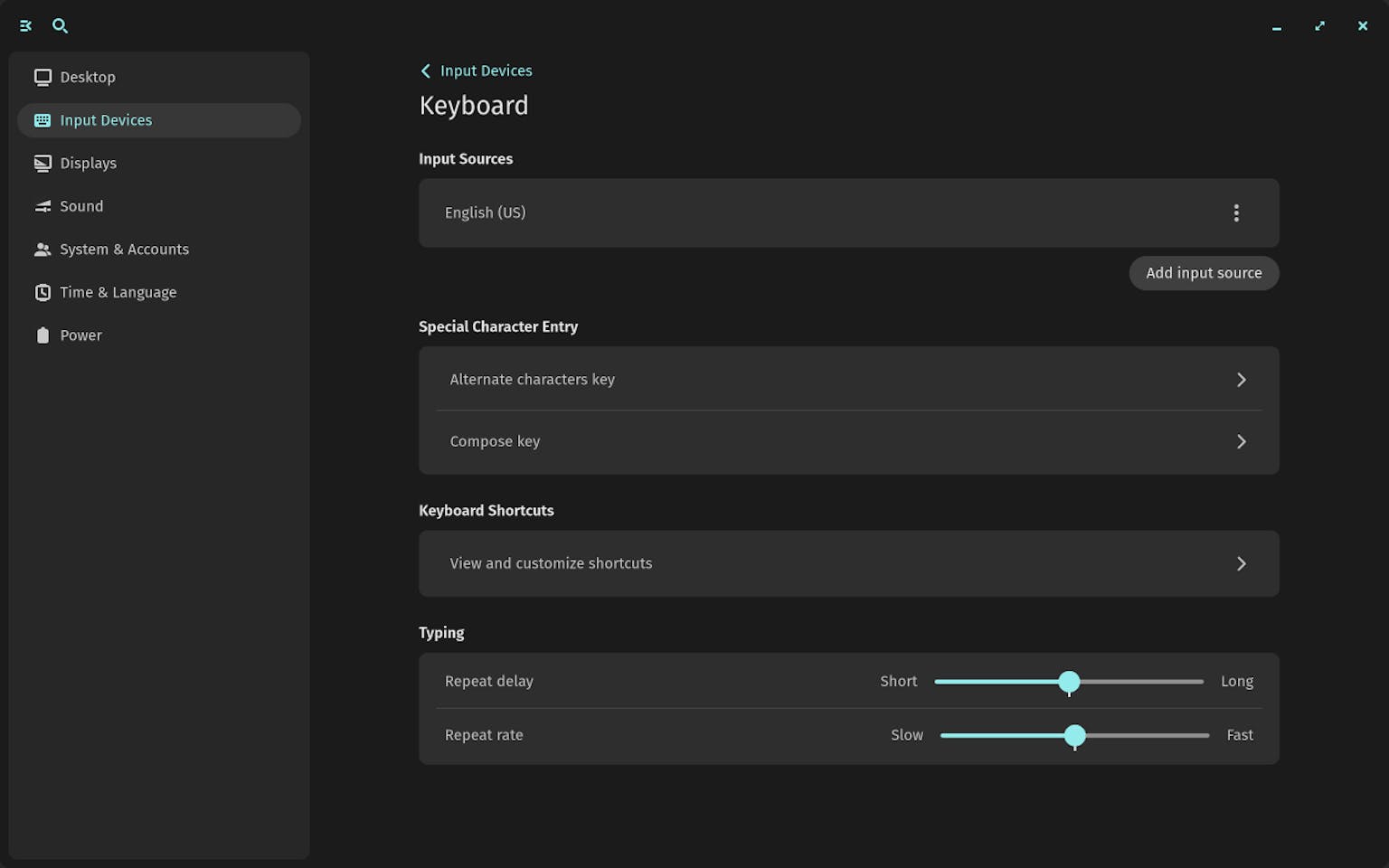
Task: Adjust the Repeat delay slider handle
Action: coord(1070,682)
